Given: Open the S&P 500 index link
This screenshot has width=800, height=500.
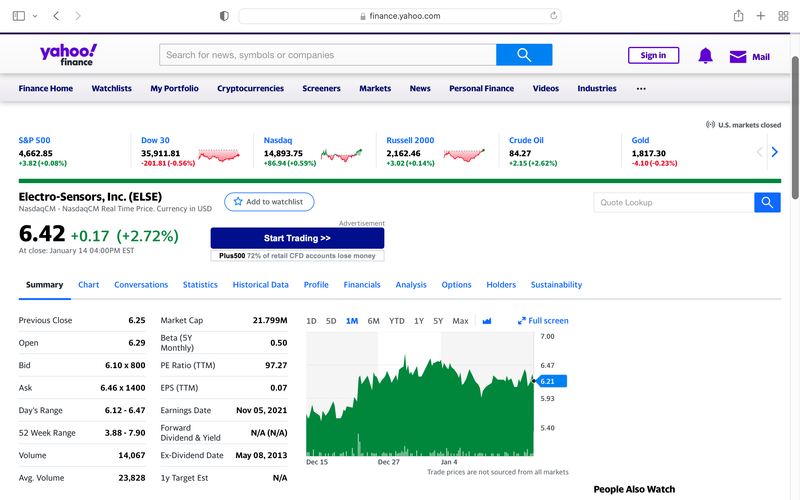Looking at the screenshot, I should tap(35, 140).
